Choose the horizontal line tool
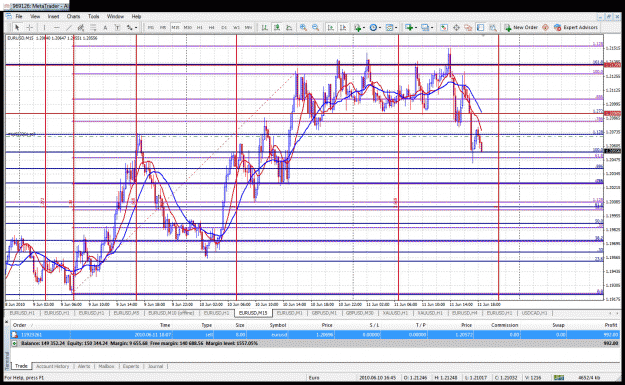This screenshot has height=385, width=625. 57,28
